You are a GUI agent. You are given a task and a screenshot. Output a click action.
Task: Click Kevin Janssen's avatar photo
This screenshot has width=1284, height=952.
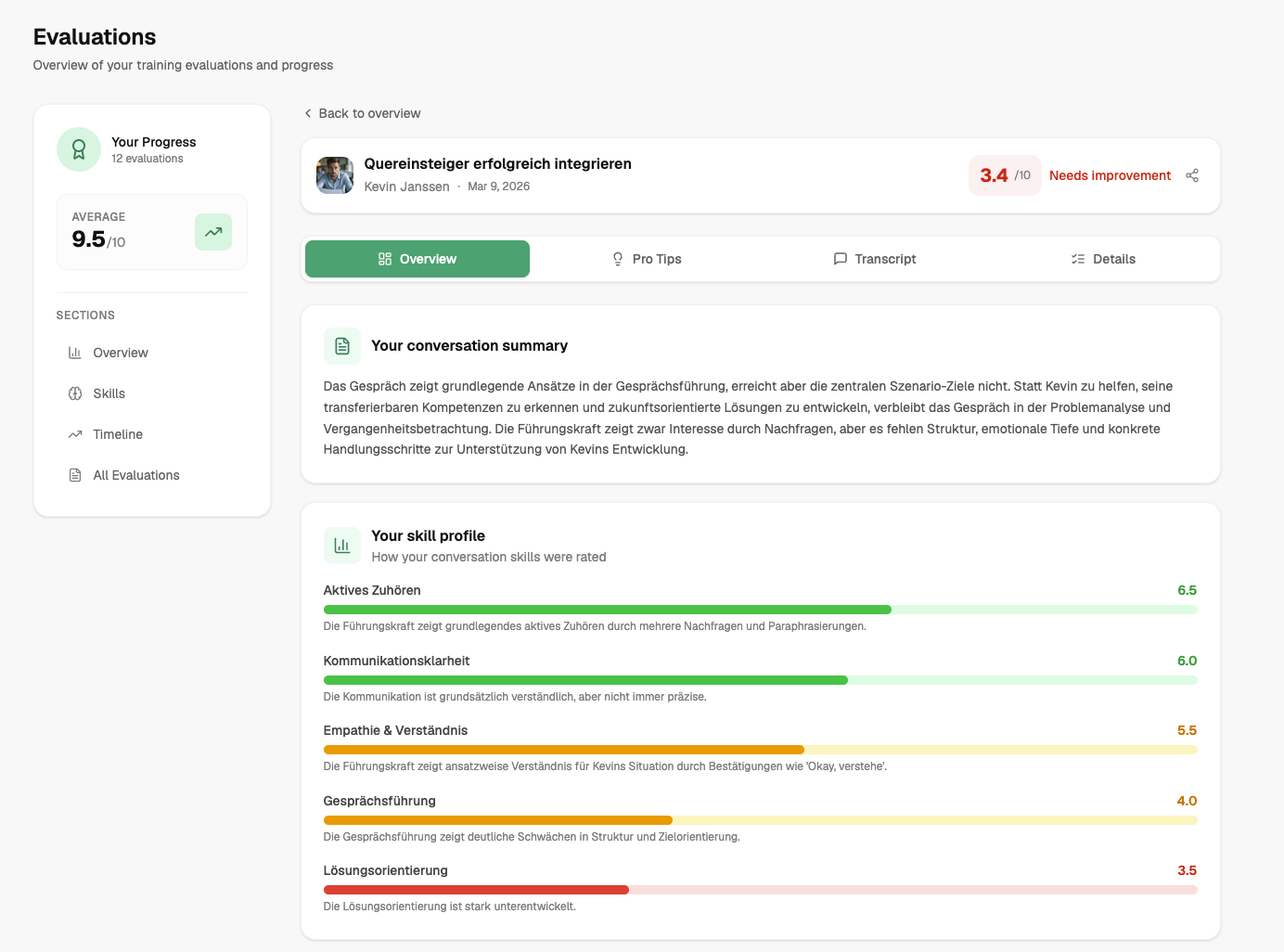pyautogui.click(x=335, y=175)
